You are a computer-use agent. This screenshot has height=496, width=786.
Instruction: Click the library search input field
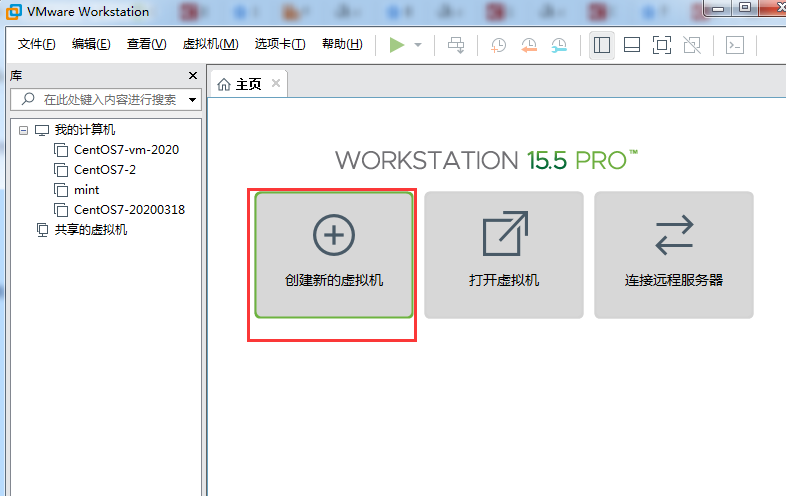click(106, 99)
